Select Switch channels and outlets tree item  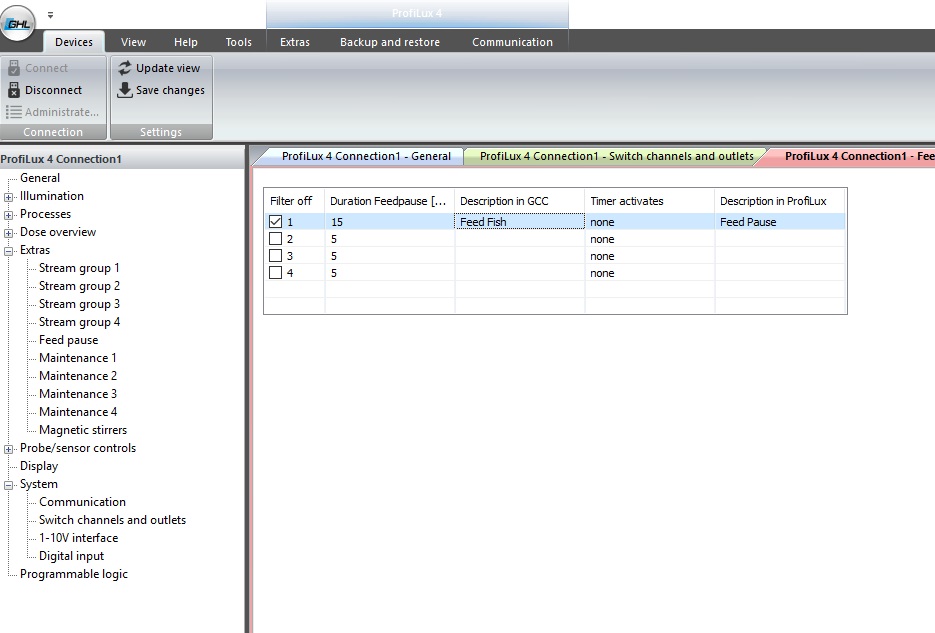point(112,520)
